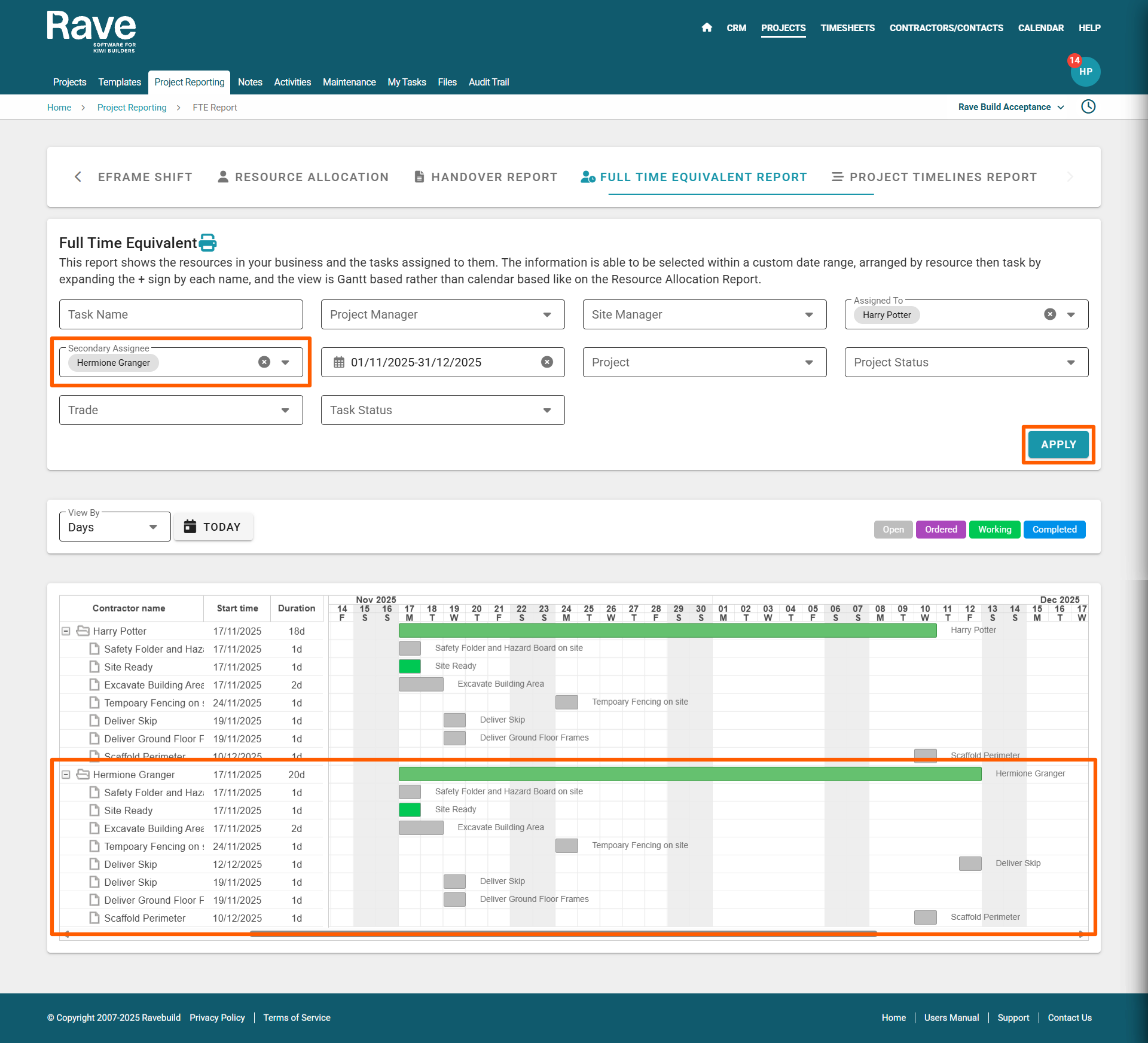
Task: Clear Harry Potter from Assigned To
Action: click(1050, 314)
